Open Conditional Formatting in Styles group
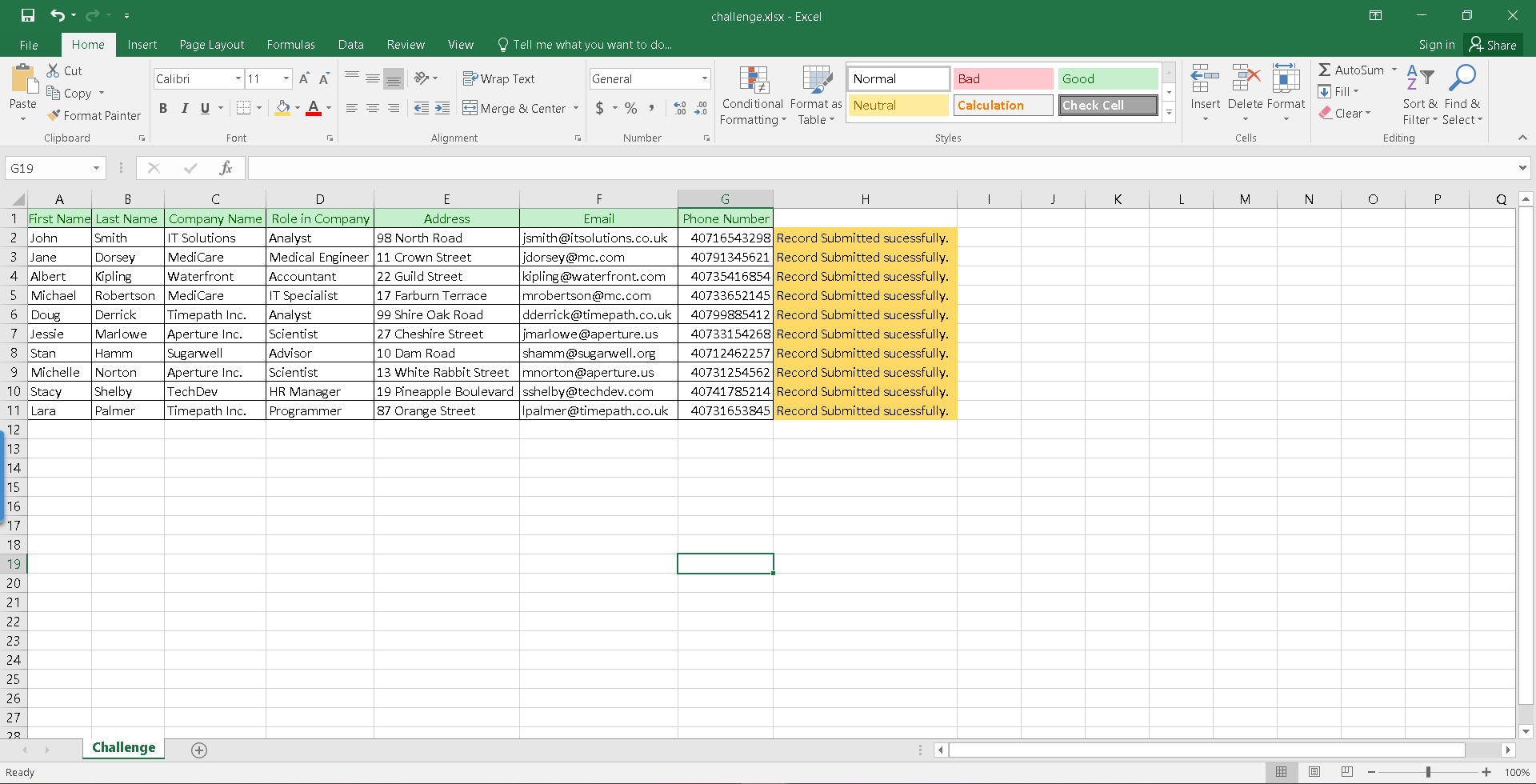The height and width of the screenshot is (784, 1536). click(x=752, y=95)
